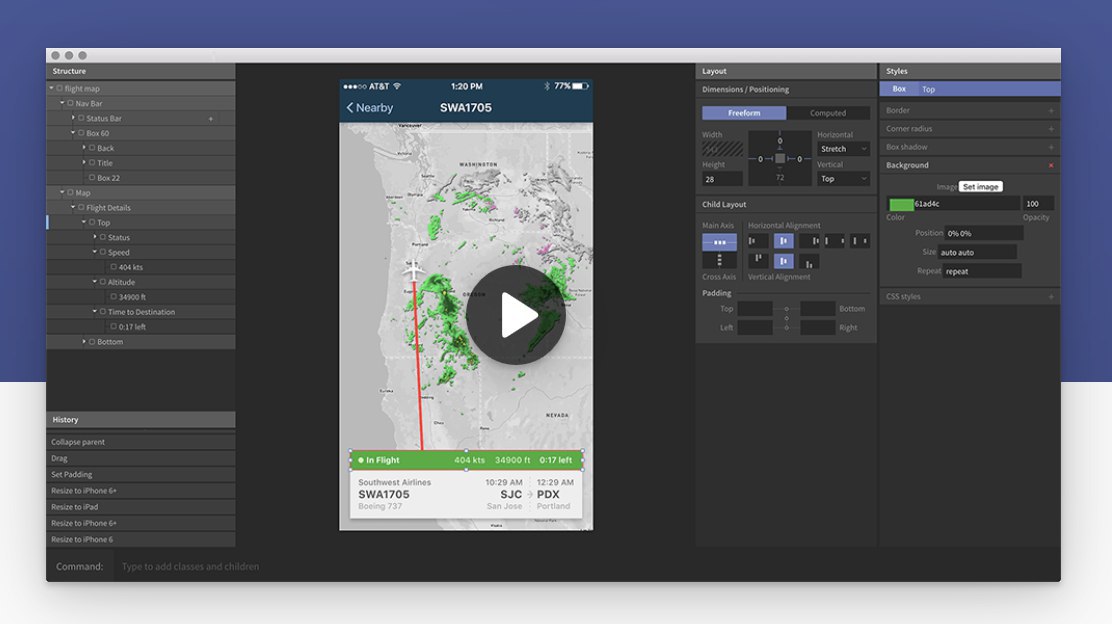1112x624 pixels.
Task: Collapse Time to Destination node
Action: tap(95, 311)
